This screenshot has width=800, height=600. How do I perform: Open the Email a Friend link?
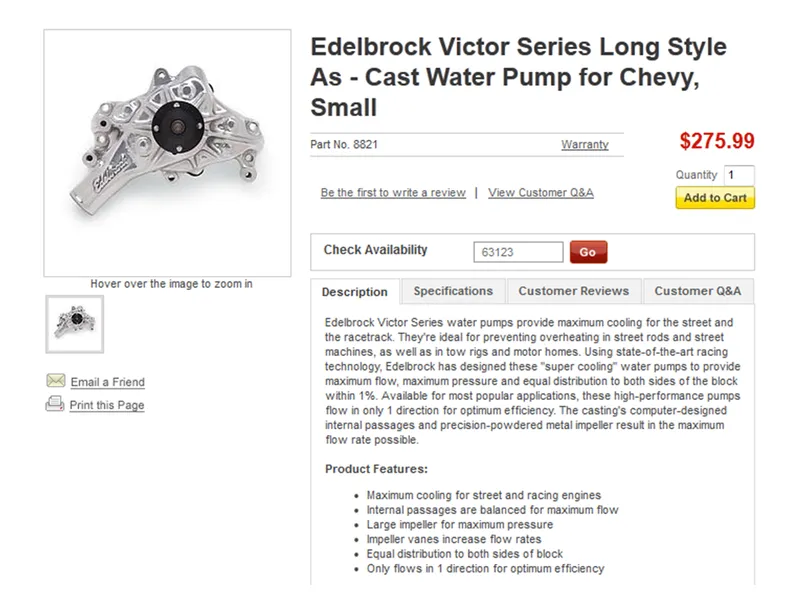coord(107,382)
